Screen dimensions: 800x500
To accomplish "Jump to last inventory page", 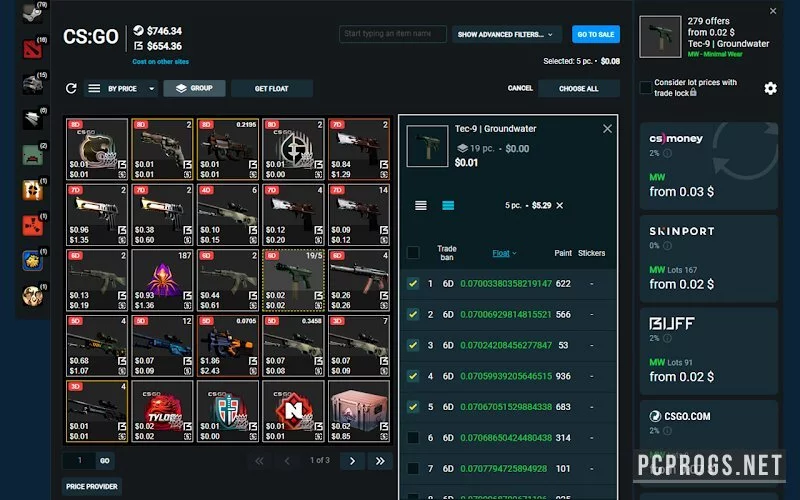I will point(380,461).
